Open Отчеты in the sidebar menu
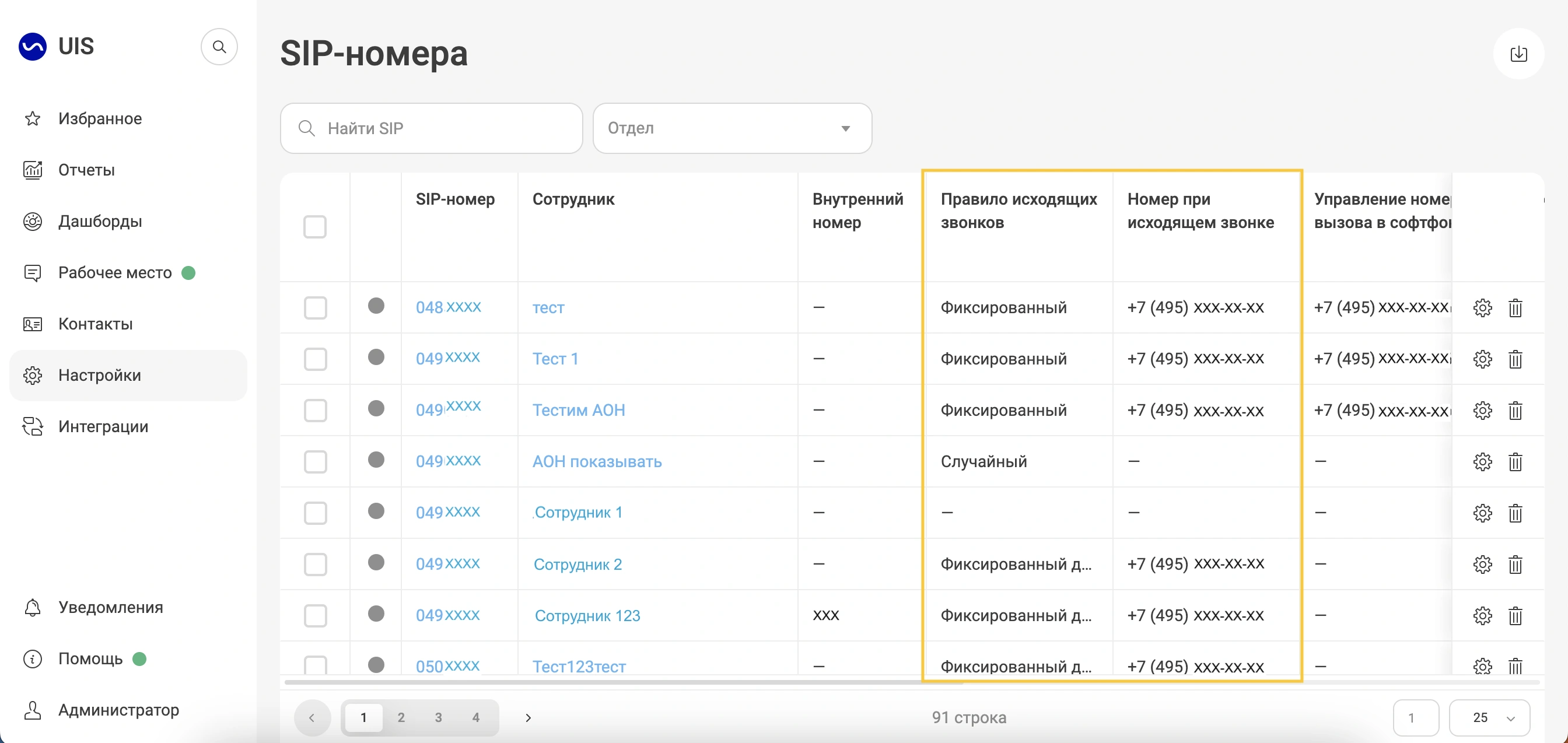 click(86, 170)
